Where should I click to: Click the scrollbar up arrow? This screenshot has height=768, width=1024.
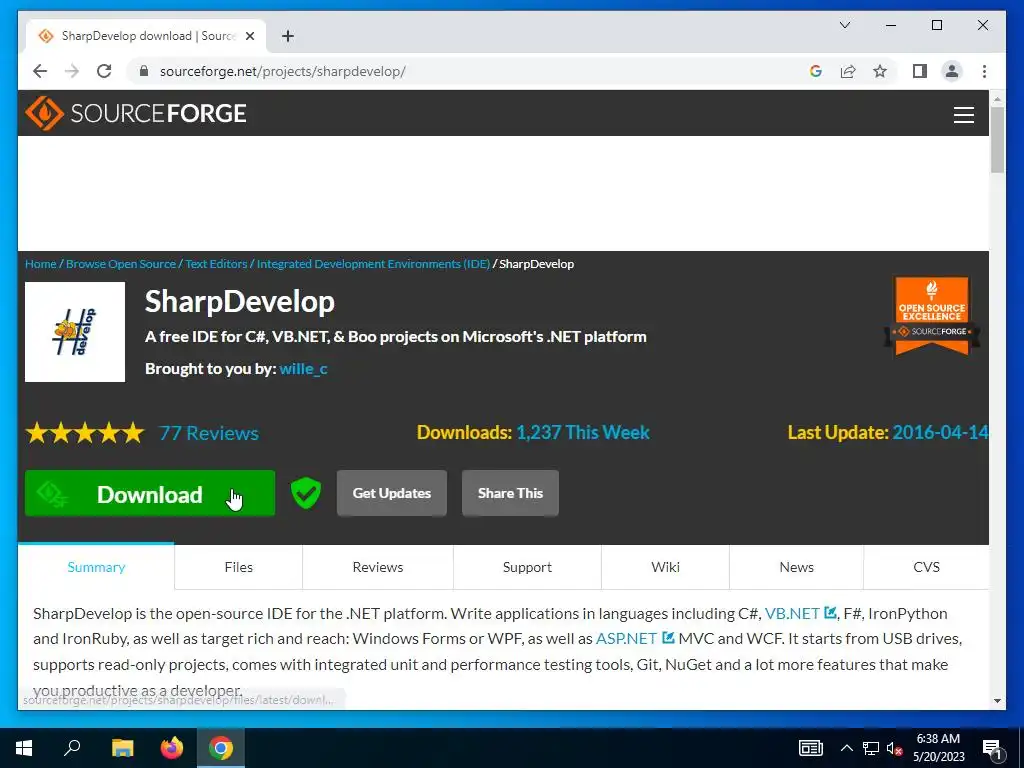pos(997,99)
